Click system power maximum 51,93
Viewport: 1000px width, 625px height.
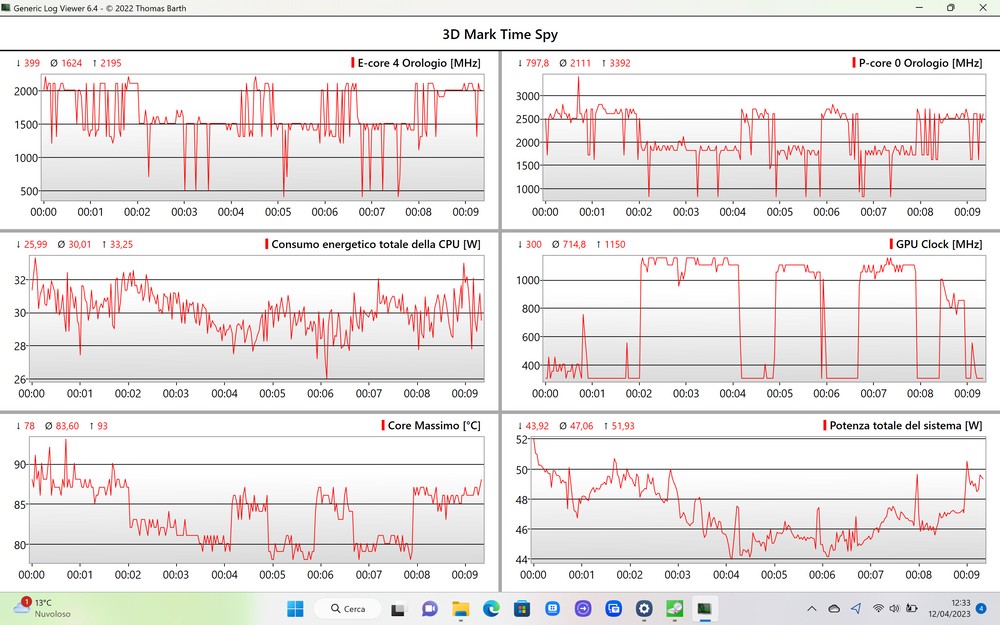[x=623, y=426]
